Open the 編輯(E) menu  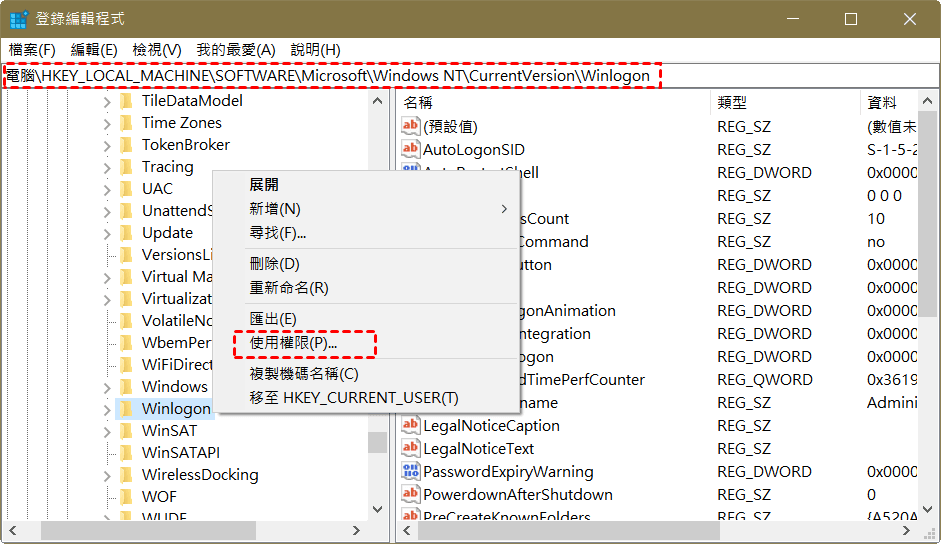pos(94,50)
